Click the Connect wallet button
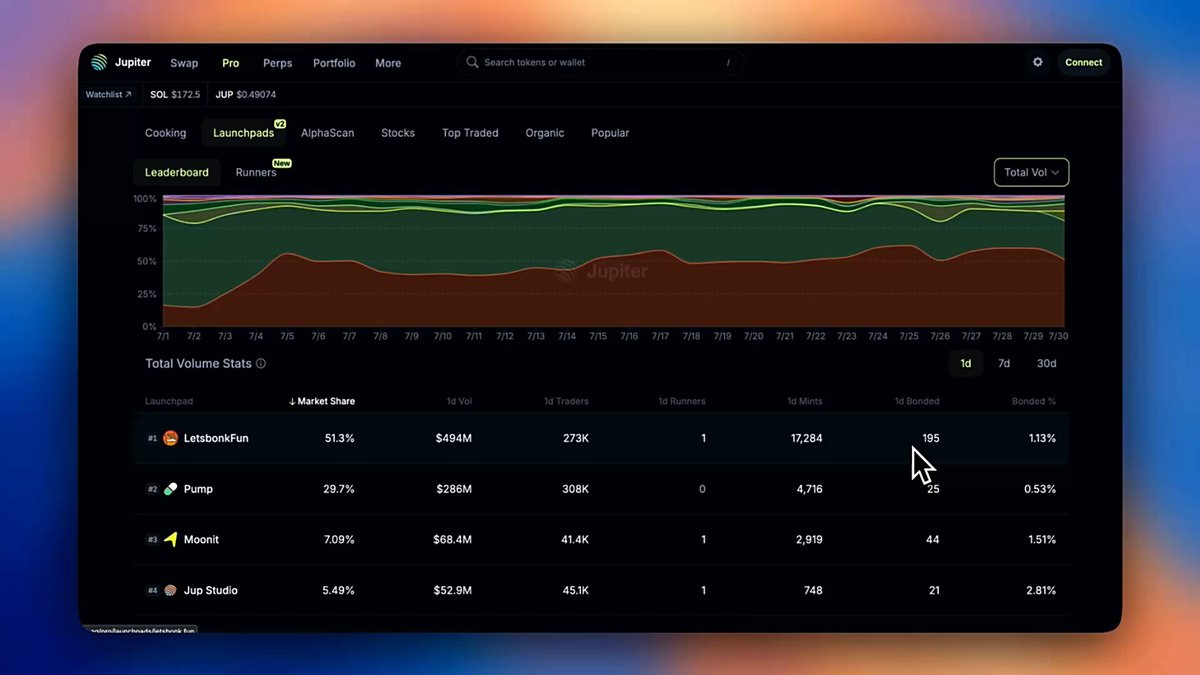Screen dimensions: 1200x675 (x=1084, y=62)
